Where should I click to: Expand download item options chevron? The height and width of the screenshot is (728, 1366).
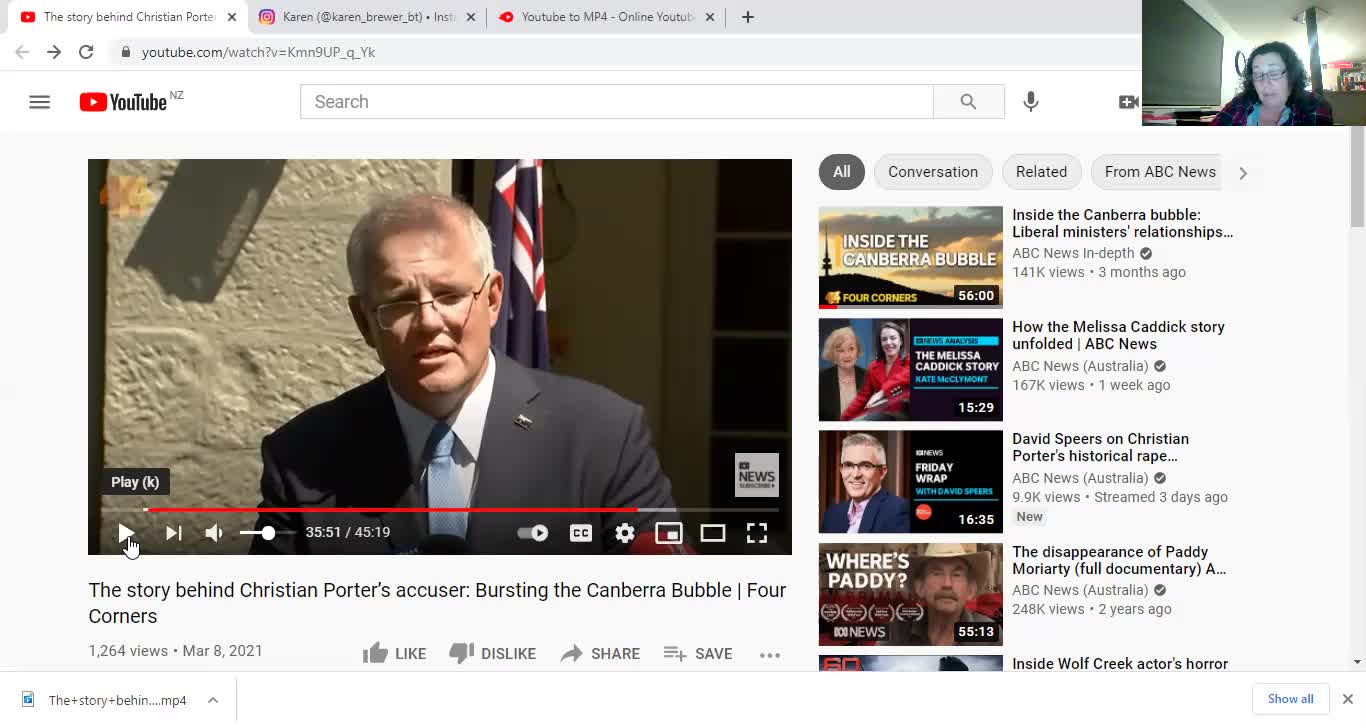click(213, 700)
